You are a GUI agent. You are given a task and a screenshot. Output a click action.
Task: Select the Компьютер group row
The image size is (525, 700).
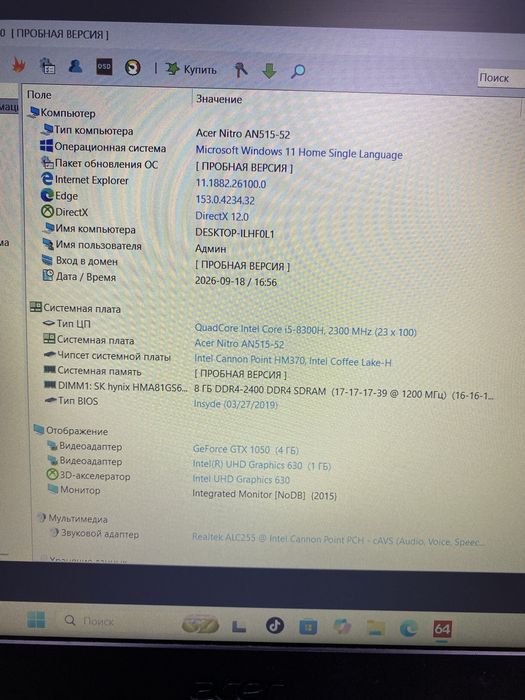pos(62,113)
